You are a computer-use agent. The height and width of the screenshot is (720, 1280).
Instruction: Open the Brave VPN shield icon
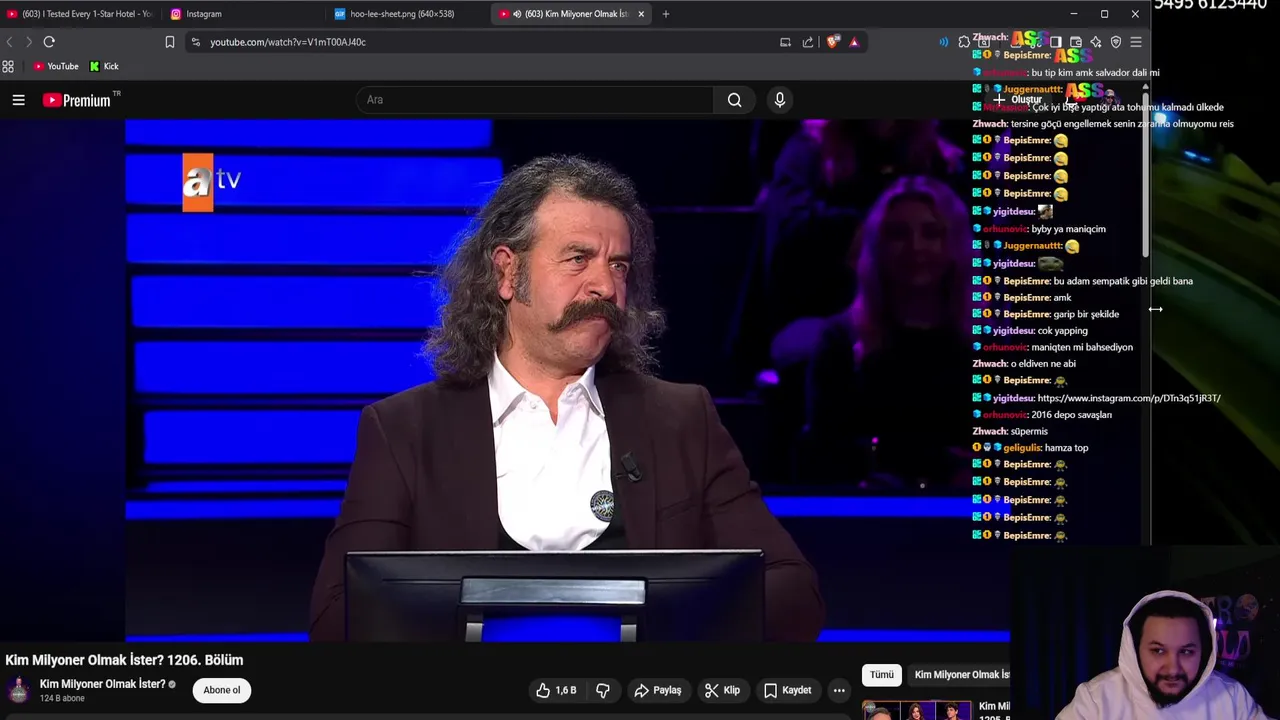click(x=1116, y=42)
